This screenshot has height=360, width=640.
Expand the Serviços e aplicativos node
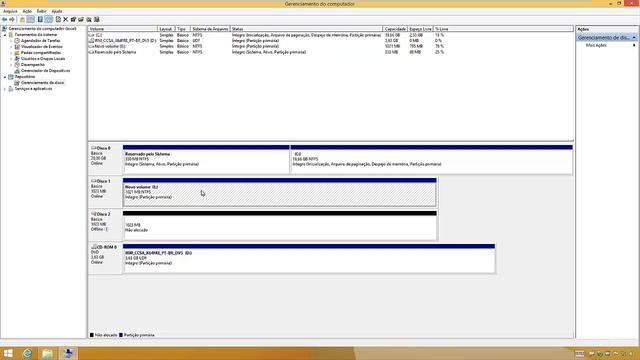(5, 89)
